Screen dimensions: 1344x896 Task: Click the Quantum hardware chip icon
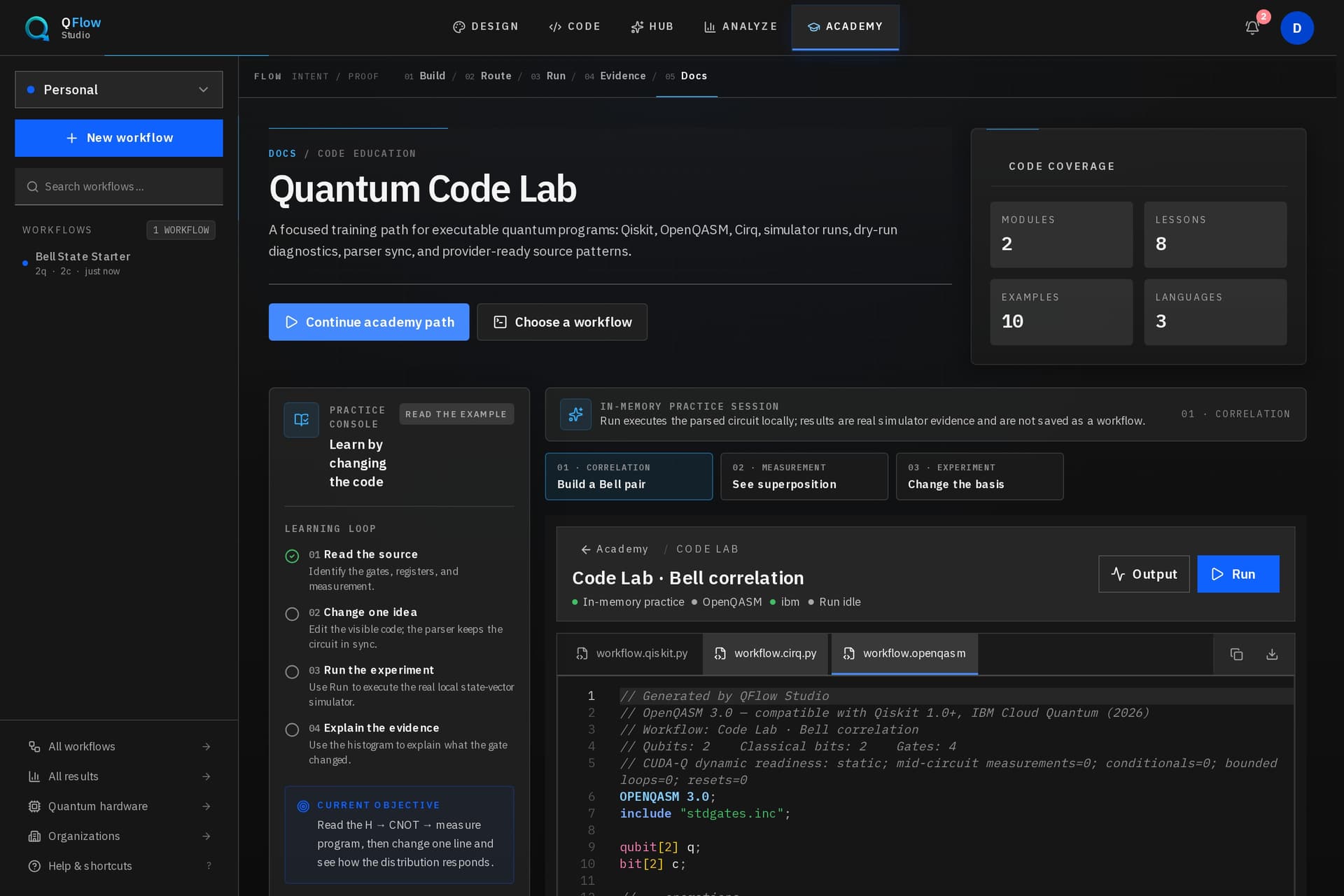point(34,806)
